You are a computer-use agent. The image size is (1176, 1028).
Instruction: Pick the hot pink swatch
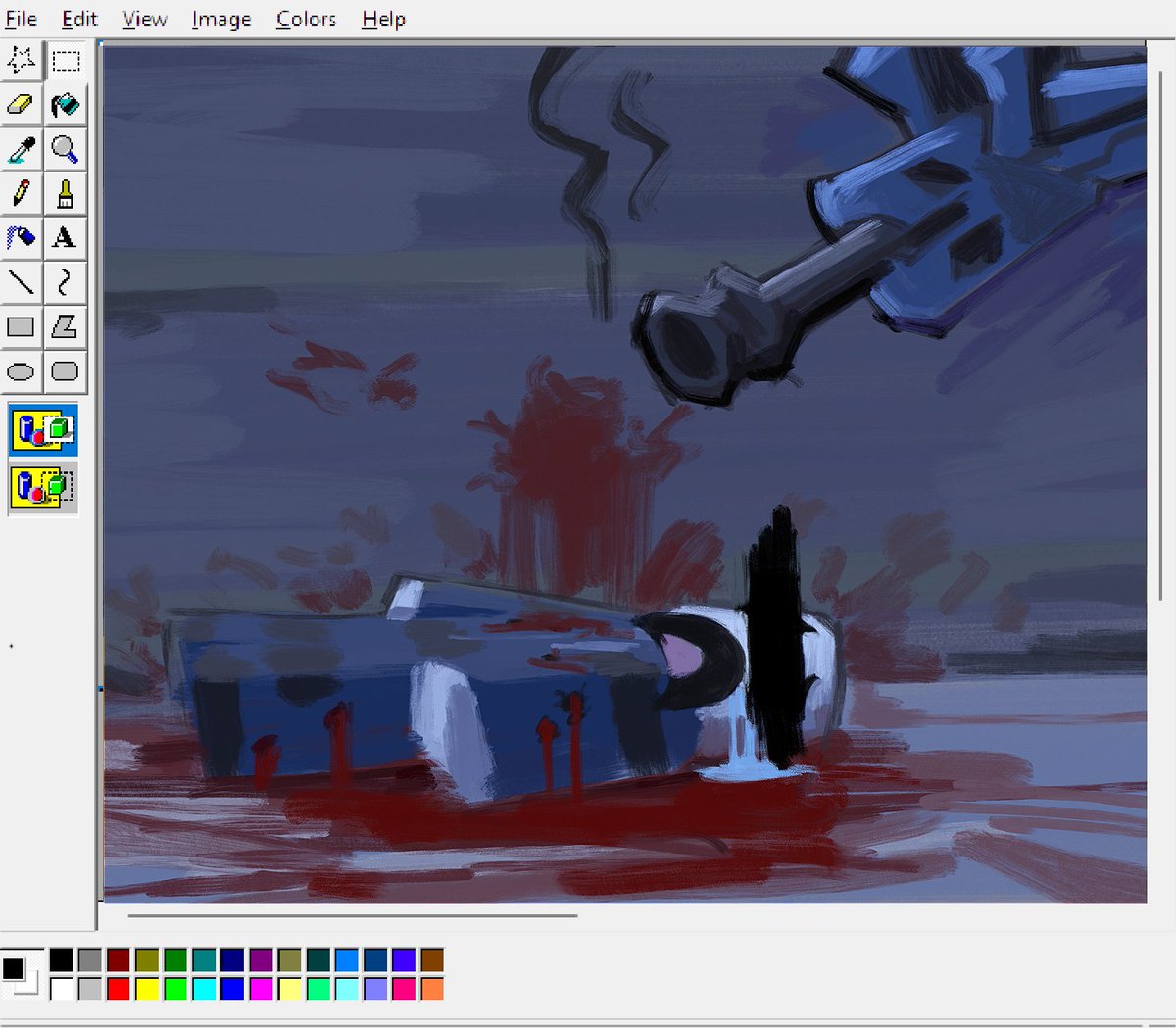tap(403, 988)
